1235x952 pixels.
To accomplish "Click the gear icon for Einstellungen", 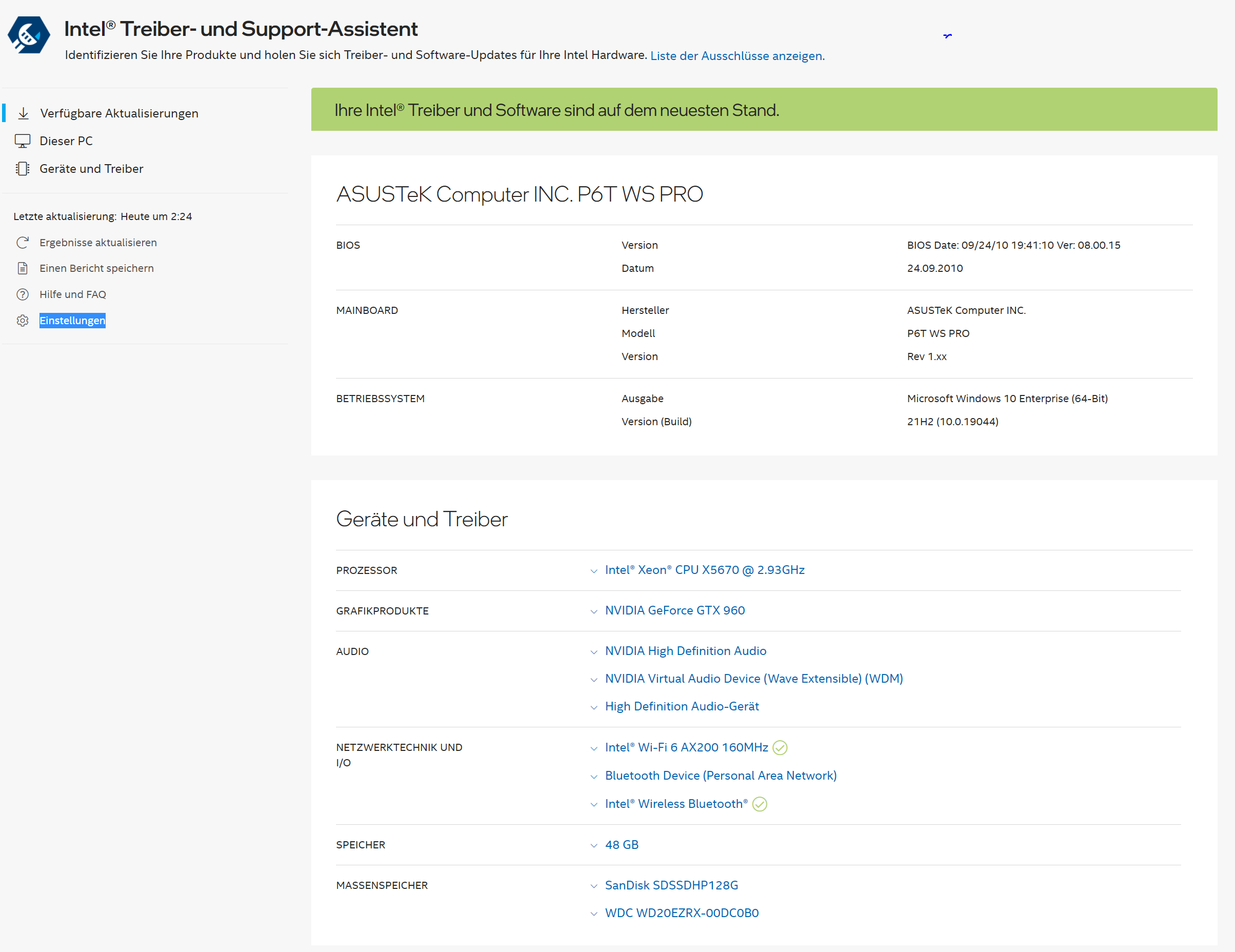I will pyautogui.click(x=23, y=321).
